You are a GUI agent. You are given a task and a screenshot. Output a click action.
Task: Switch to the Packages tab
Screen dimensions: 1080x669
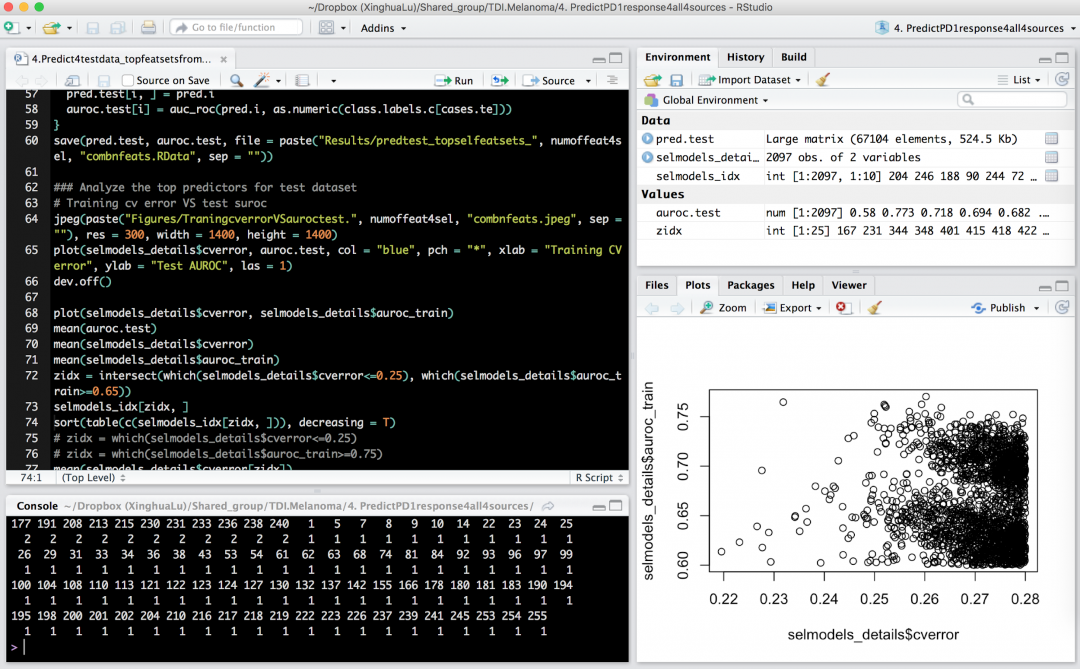click(x=750, y=285)
